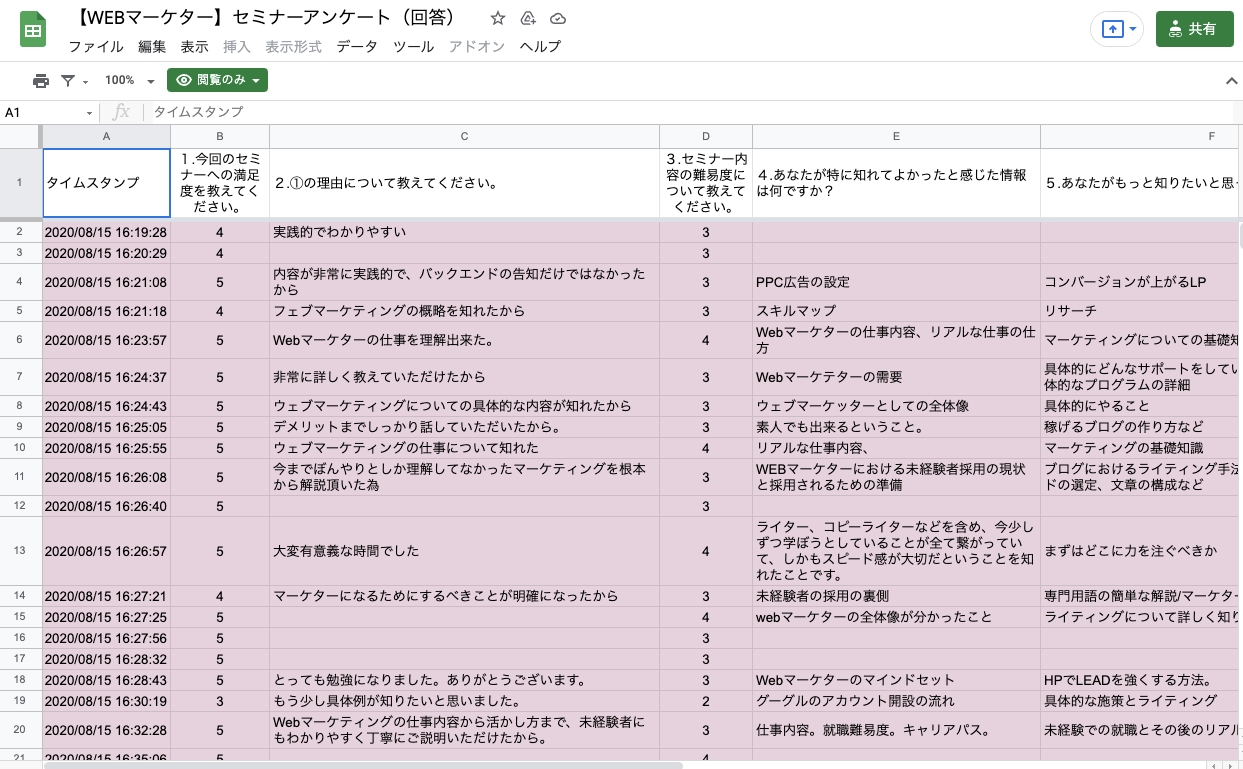Click the fx function icon
This screenshot has height=769, width=1243.
click(121, 113)
